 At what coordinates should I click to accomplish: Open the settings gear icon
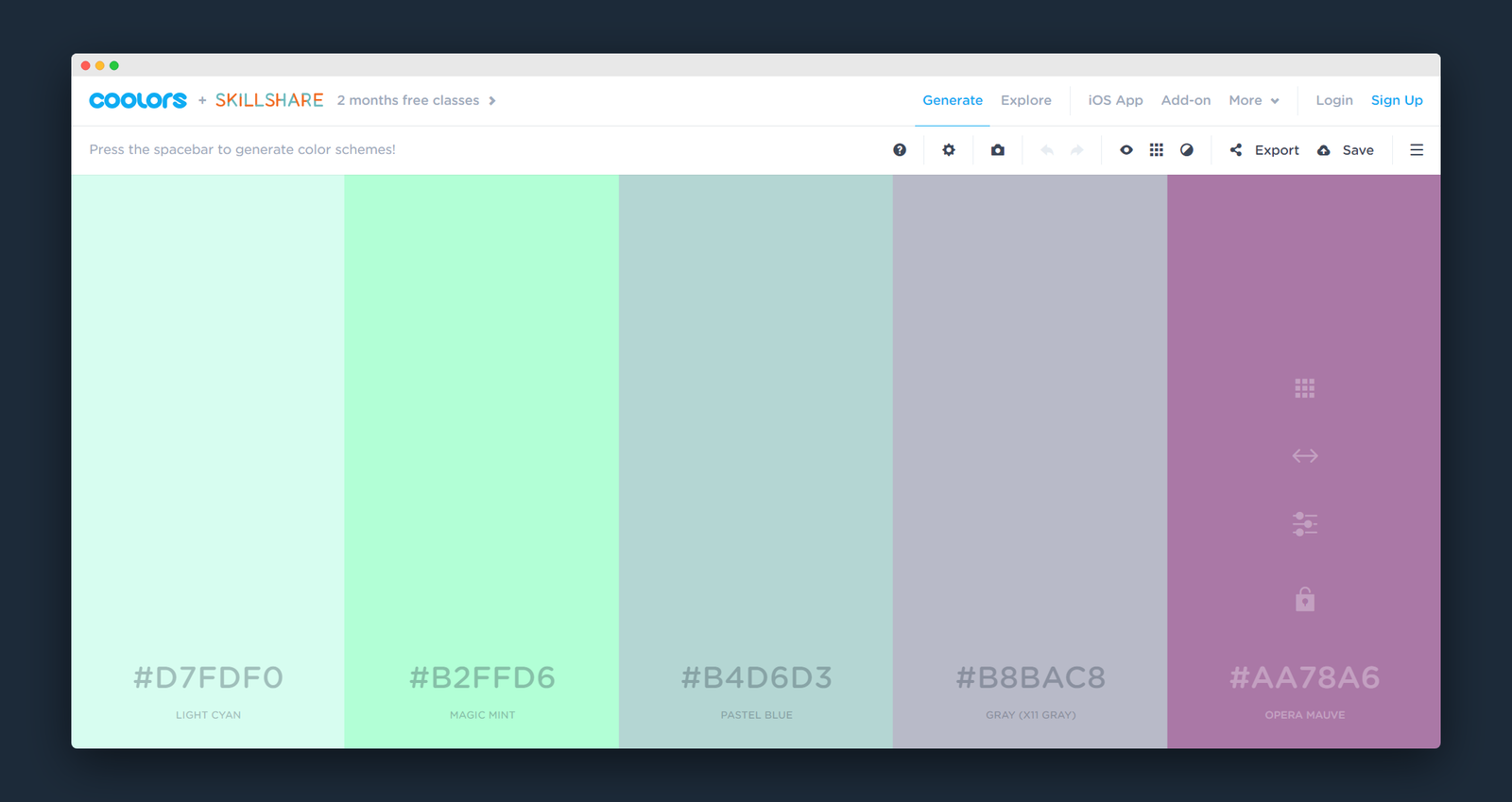[x=949, y=150]
